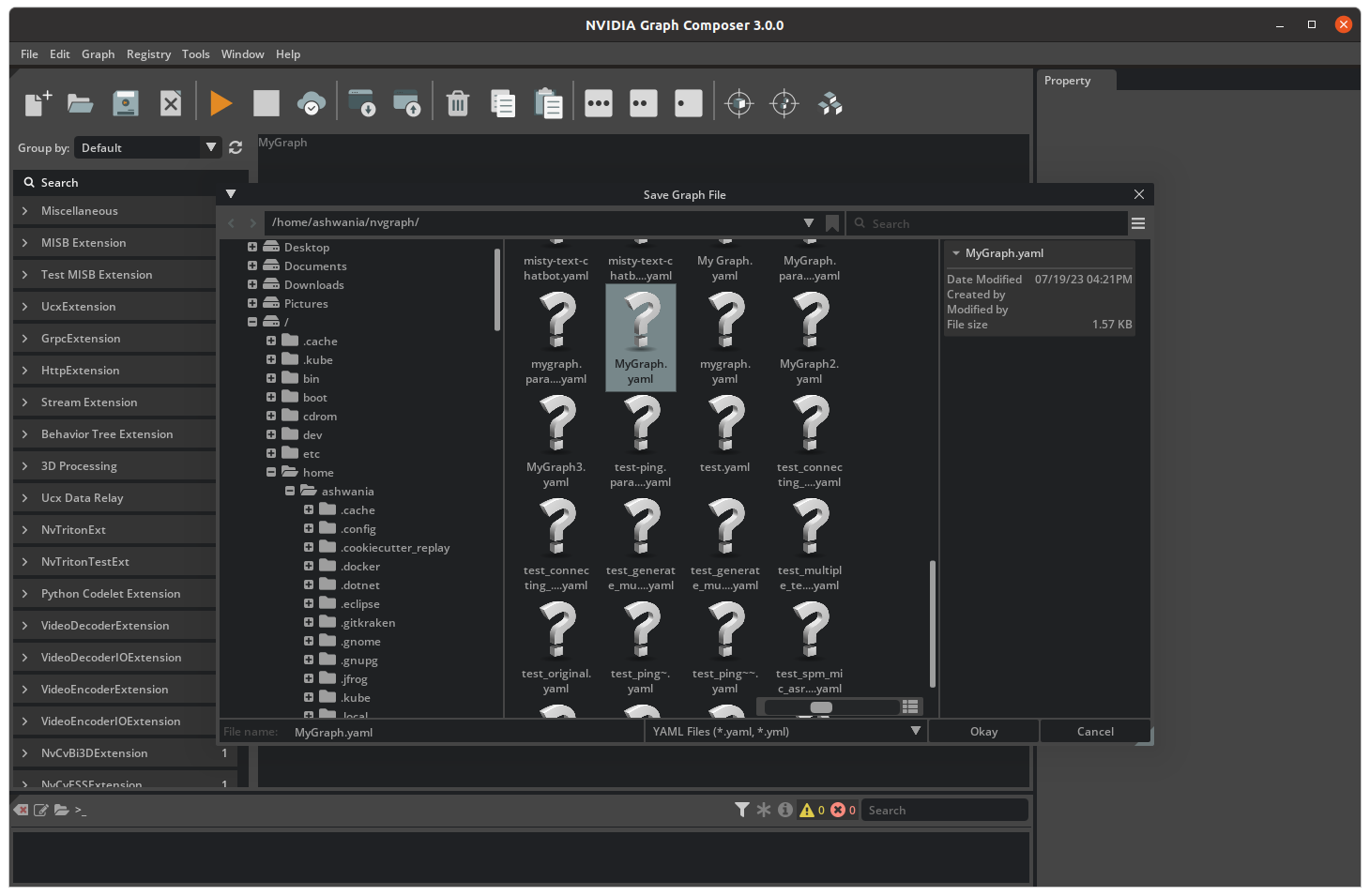Save the graph using the floppy disk icon
Screen dimensions: 1370x896
126,103
